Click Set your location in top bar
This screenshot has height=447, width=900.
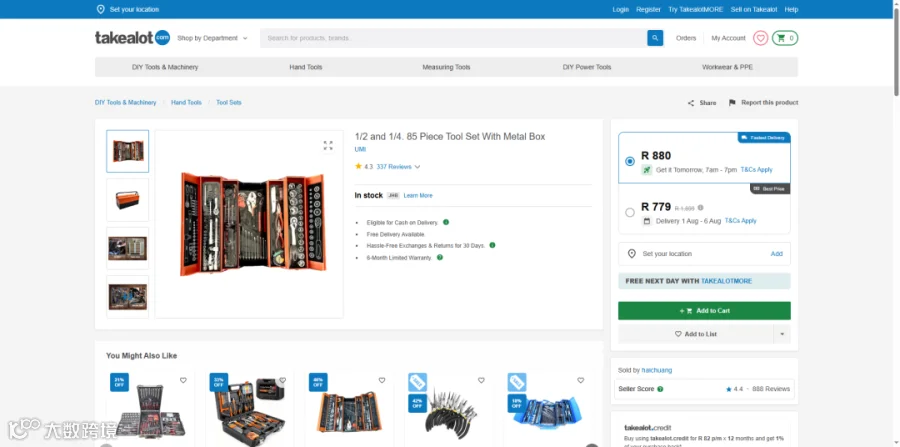(x=134, y=9)
